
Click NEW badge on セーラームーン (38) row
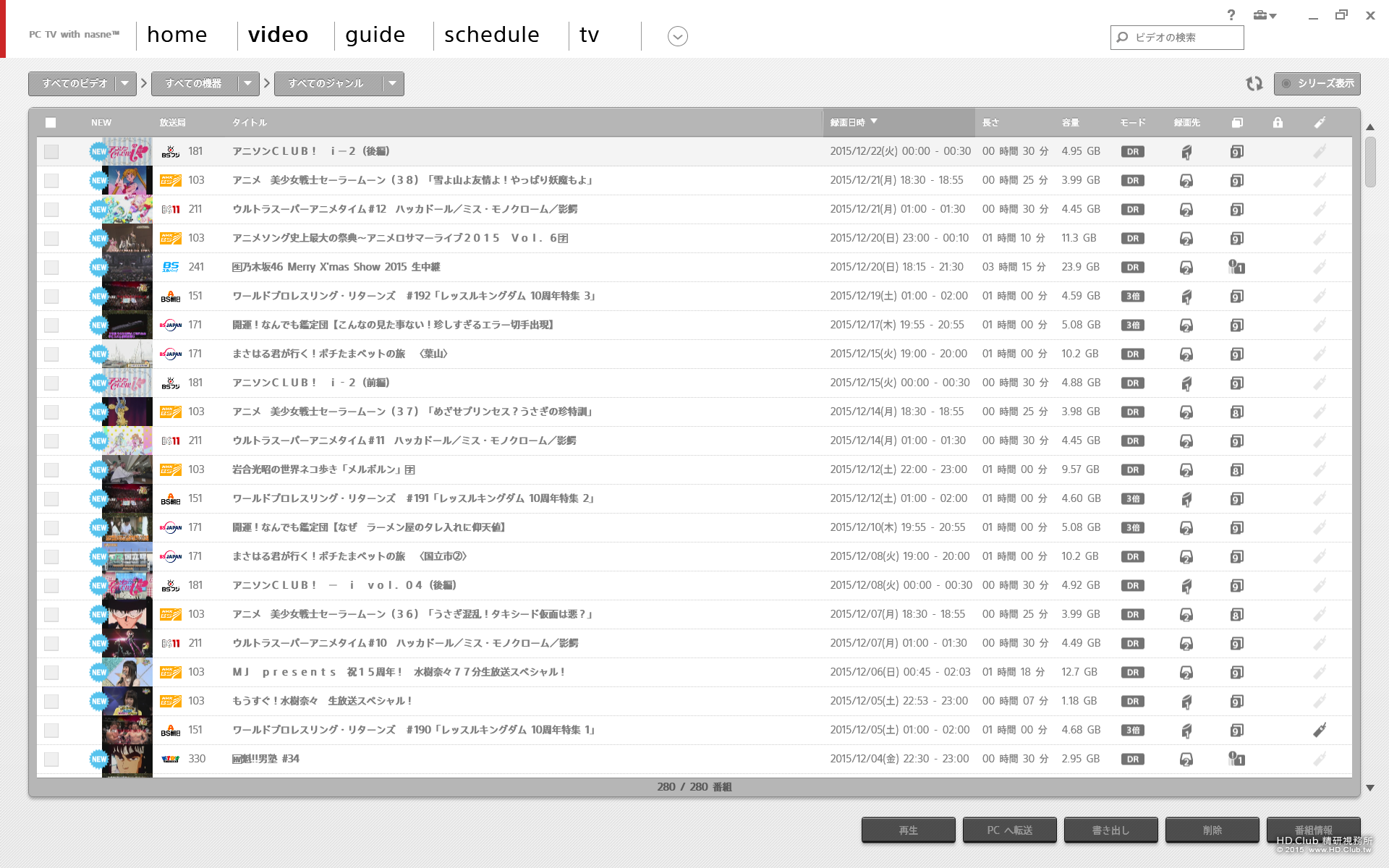(x=98, y=180)
